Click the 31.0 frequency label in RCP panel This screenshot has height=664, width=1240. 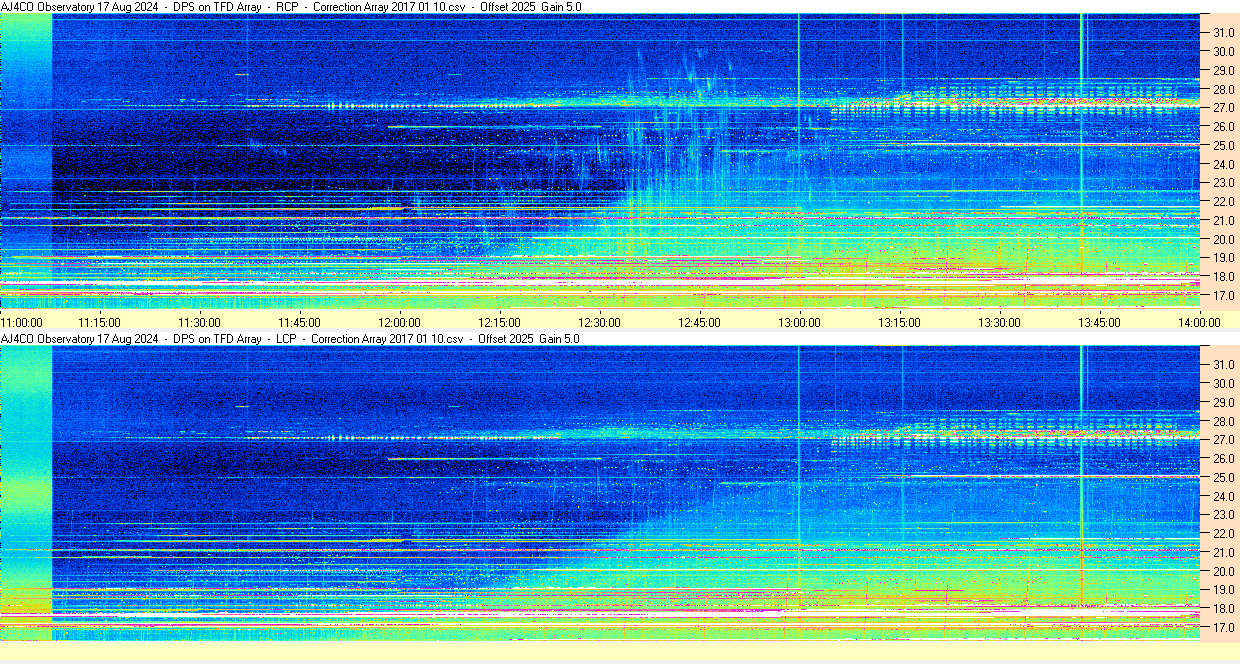[x=1222, y=33]
